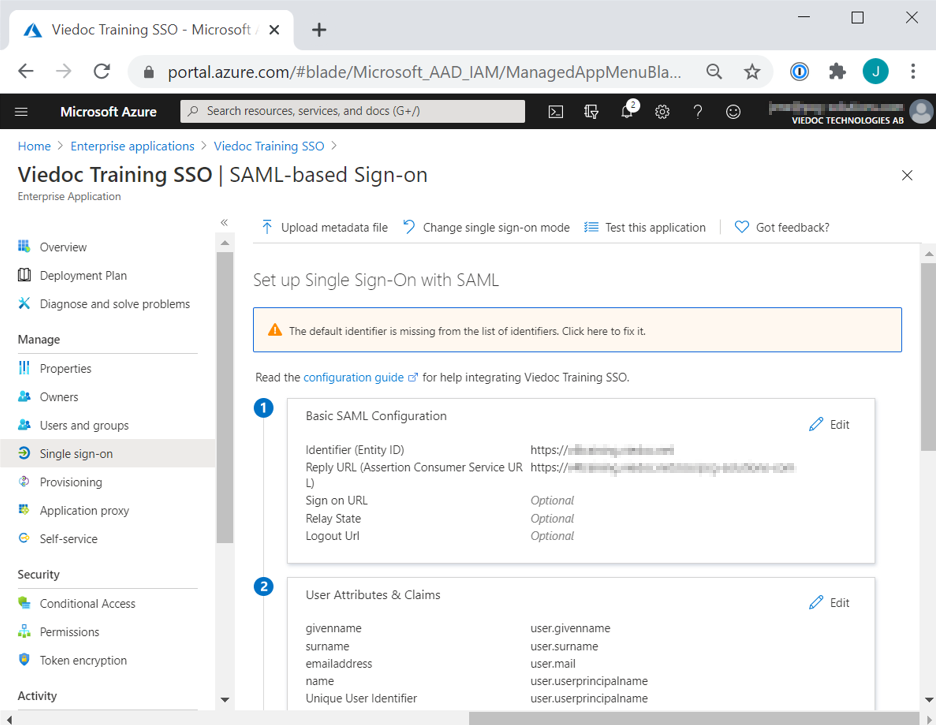This screenshot has height=725, width=936.
Task: Click Upload metadata file
Action: tap(324, 228)
